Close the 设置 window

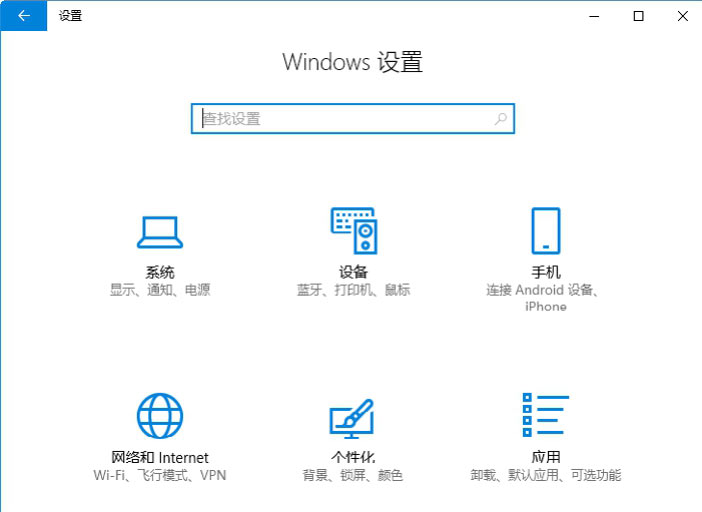pos(682,16)
